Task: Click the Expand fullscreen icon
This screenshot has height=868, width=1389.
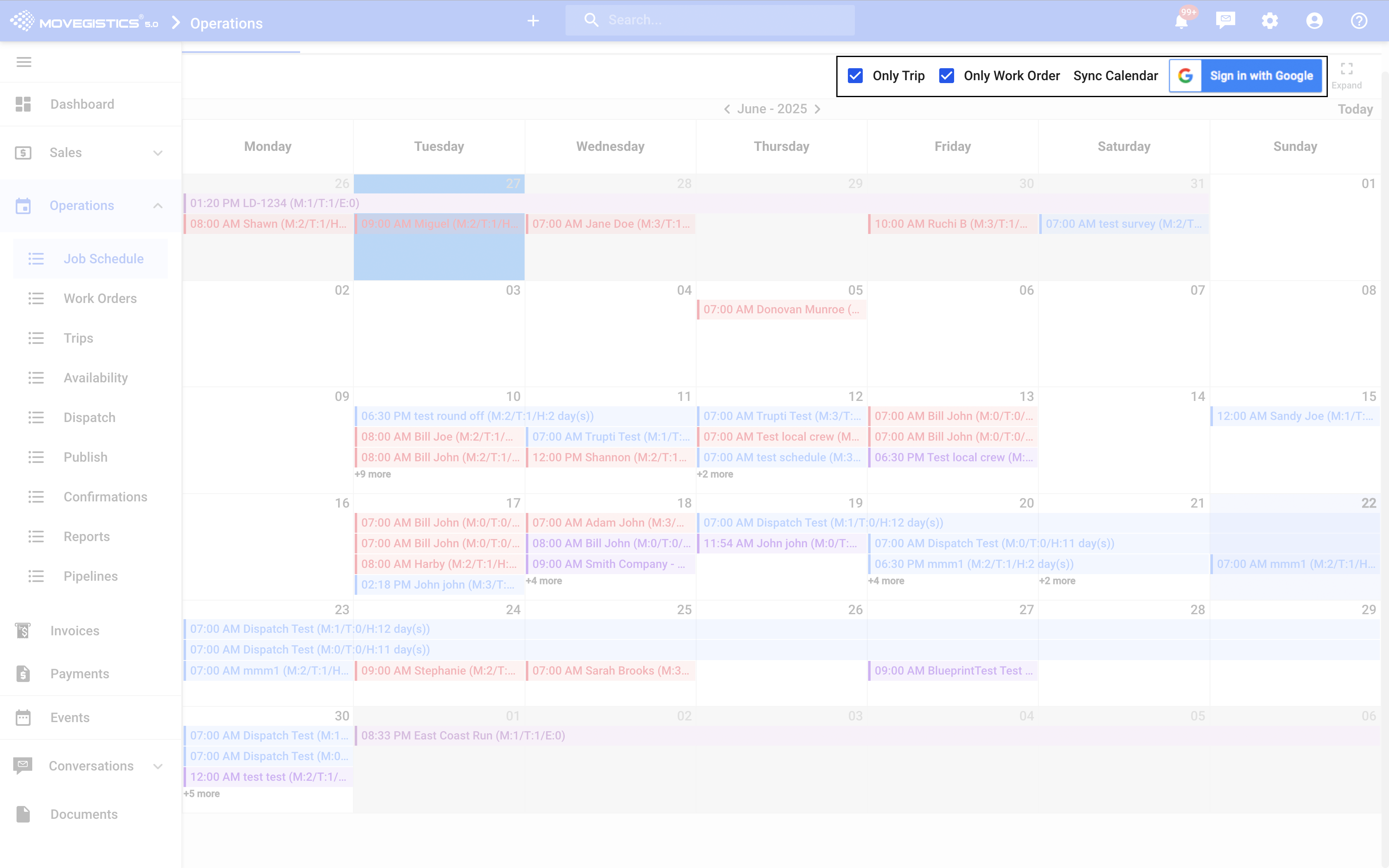Action: point(1346,69)
